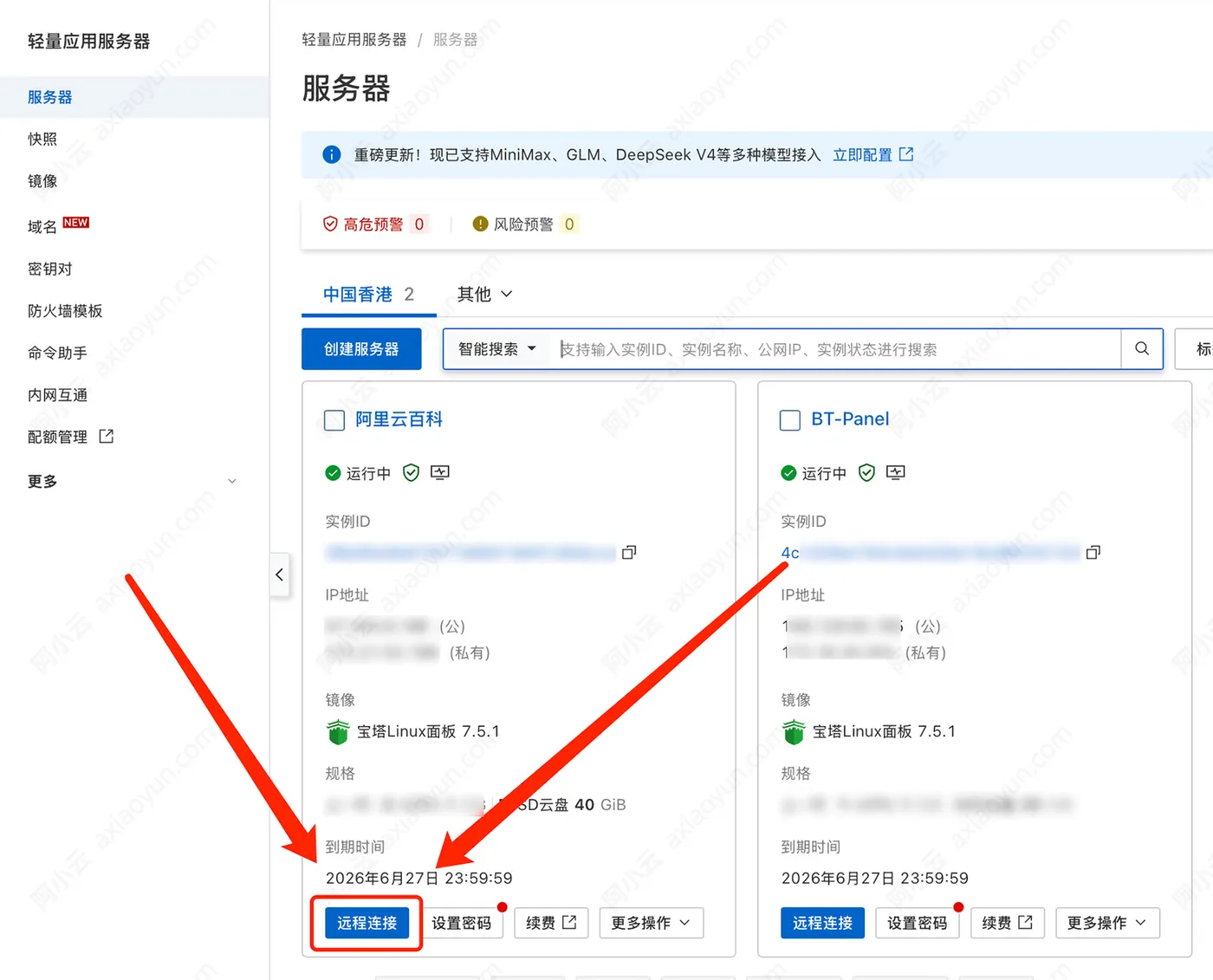Switch to the 中国香港 region tab

pos(368,295)
